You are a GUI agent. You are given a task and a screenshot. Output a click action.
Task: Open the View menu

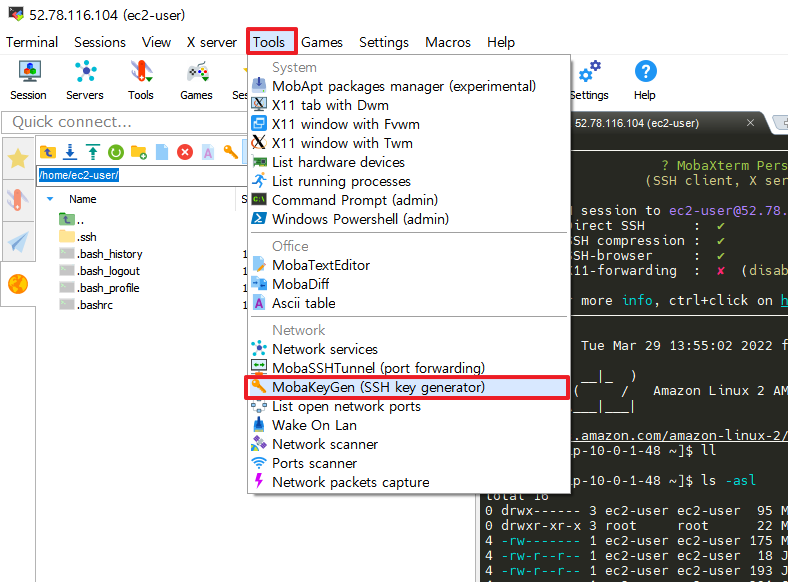(156, 42)
